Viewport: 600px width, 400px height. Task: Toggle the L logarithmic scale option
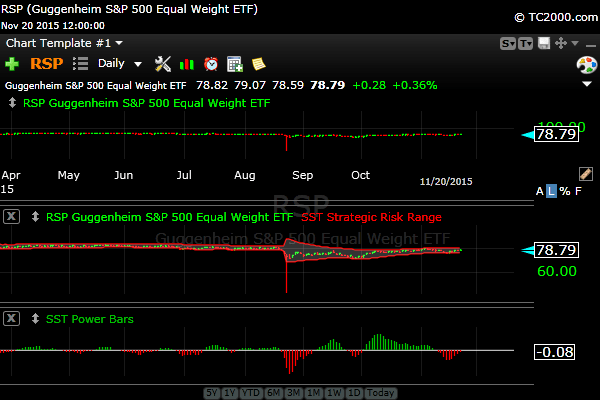pos(551,191)
